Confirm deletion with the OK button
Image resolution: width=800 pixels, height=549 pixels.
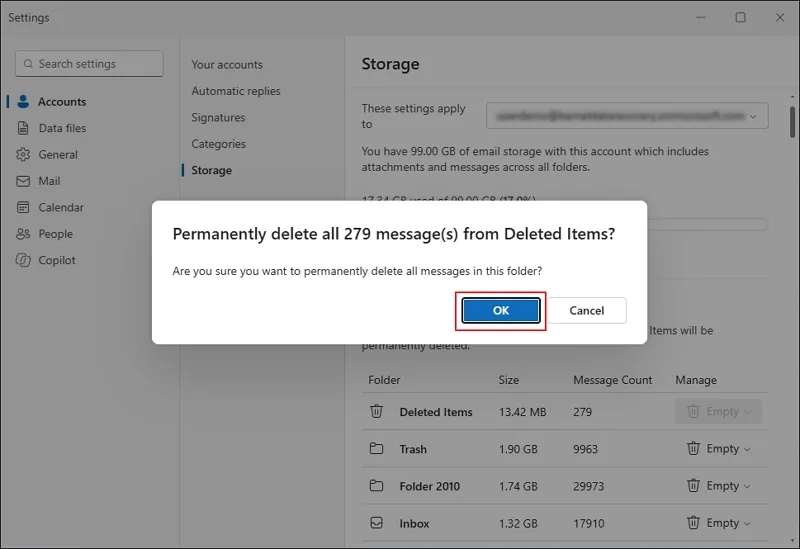[501, 311]
